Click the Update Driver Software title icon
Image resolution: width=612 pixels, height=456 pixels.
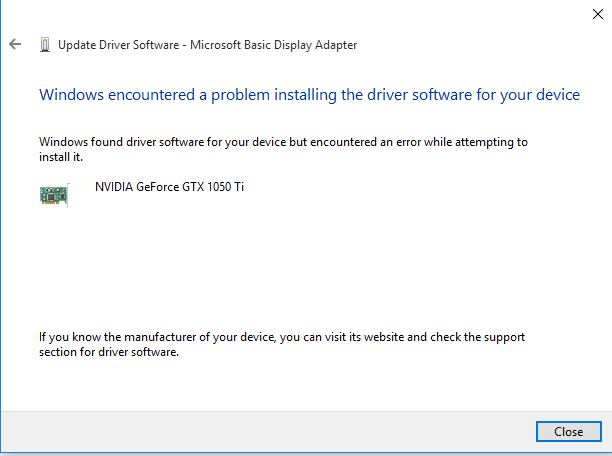[x=45, y=45]
